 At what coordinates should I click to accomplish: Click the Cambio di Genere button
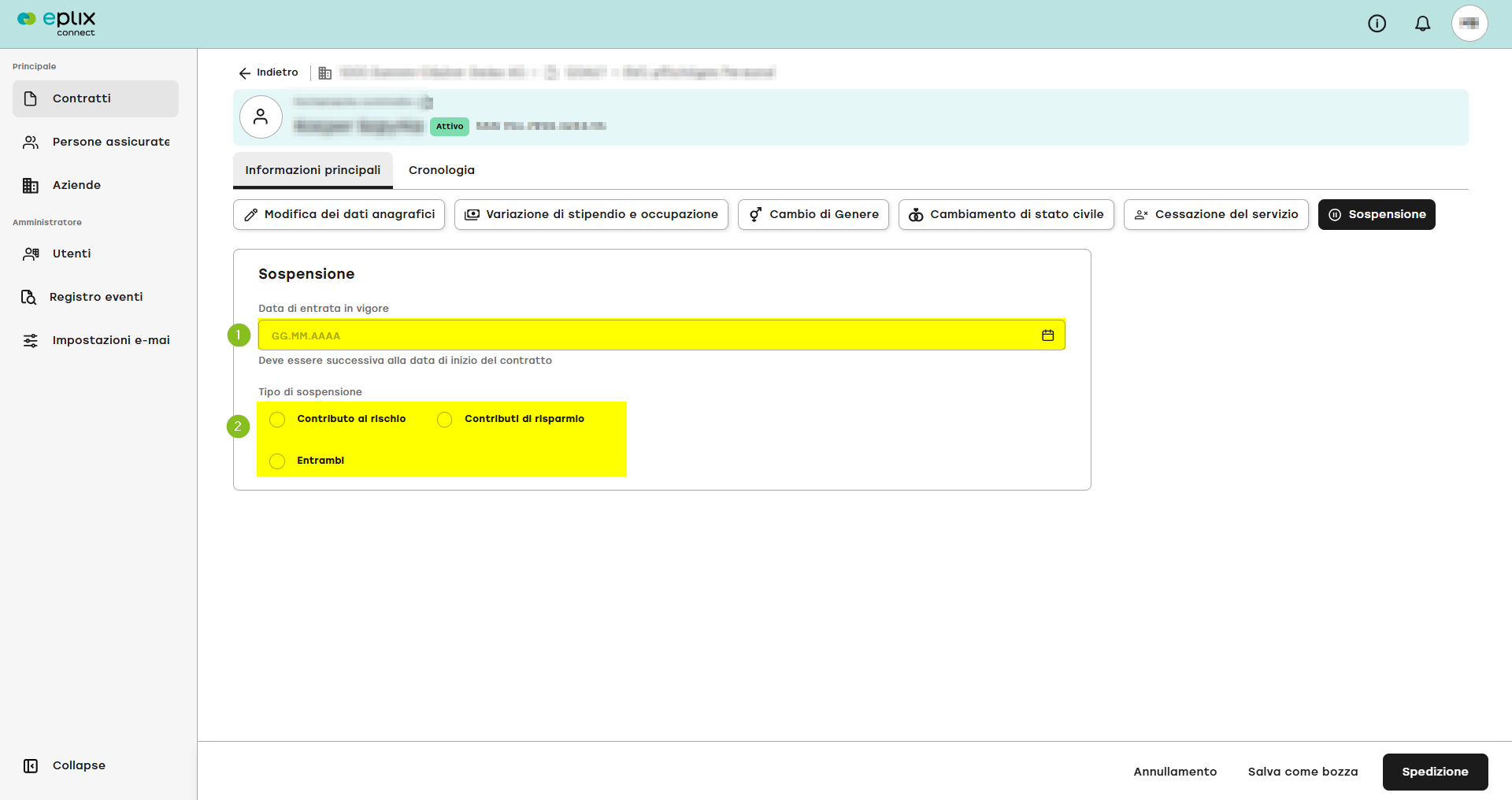813,215
